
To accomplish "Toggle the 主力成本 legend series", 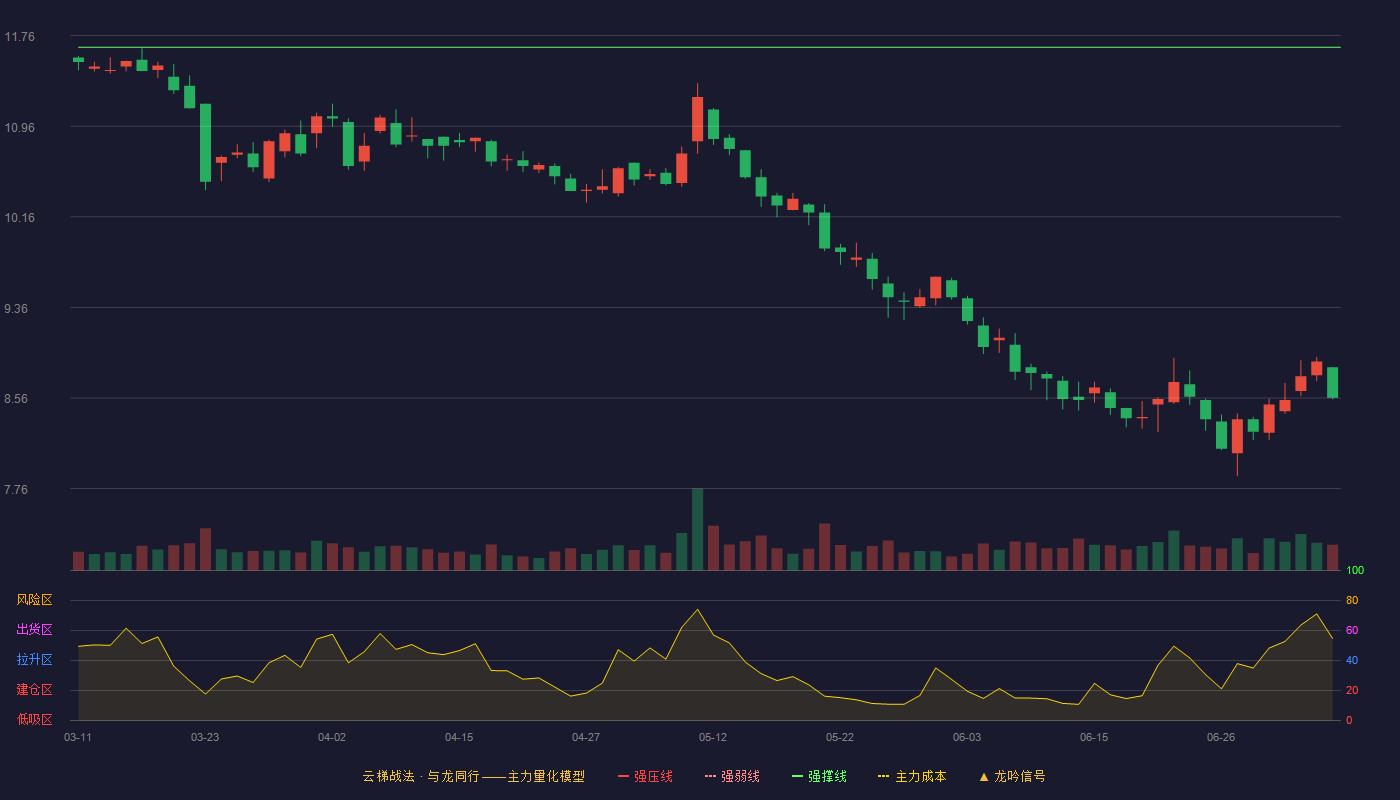I will [x=912, y=776].
